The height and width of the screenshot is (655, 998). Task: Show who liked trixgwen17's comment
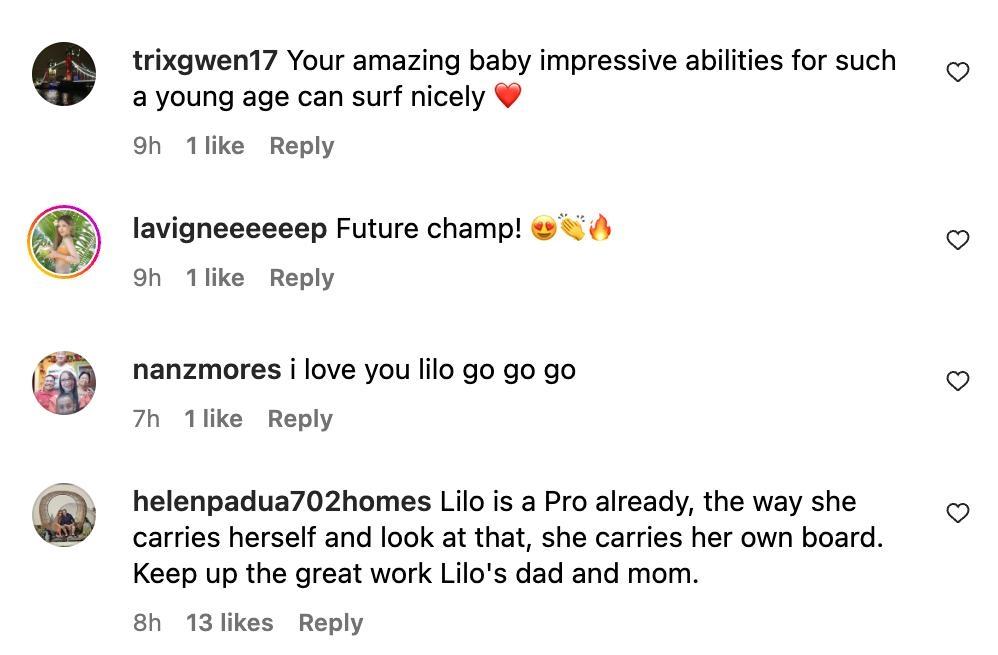point(215,146)
